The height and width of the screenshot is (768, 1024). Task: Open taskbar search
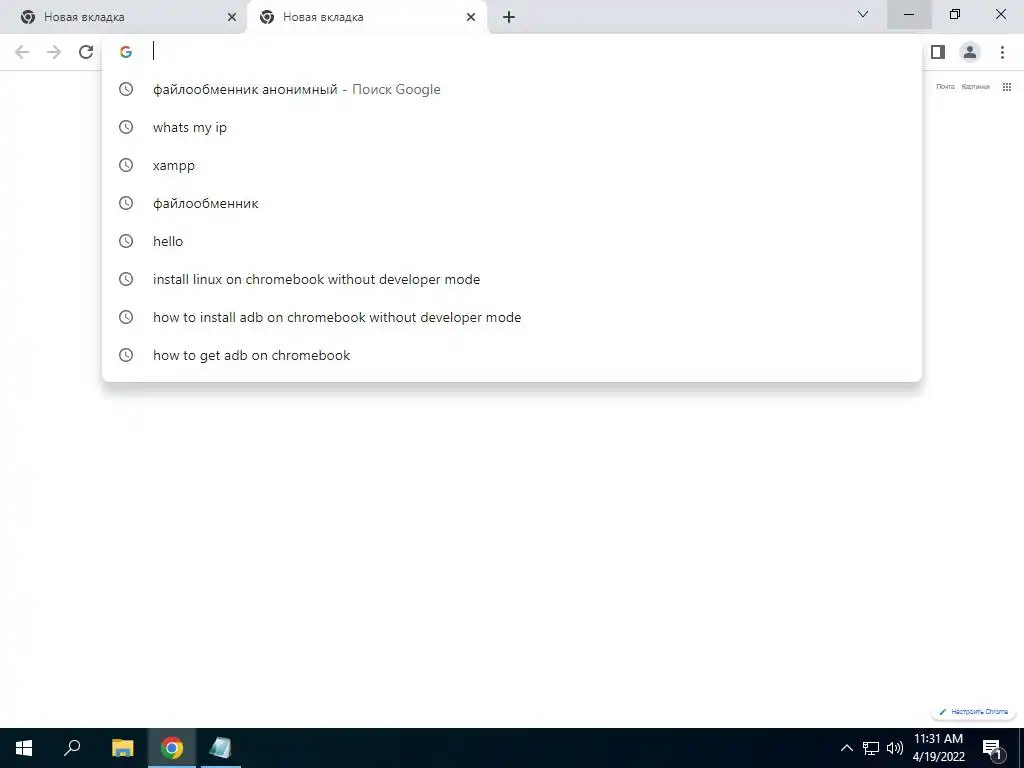click(72, 748)
